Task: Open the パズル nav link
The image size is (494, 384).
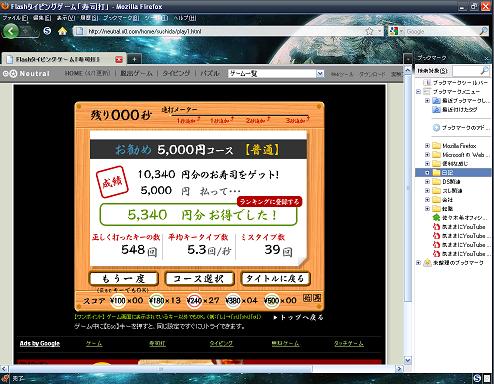Action: [x=210, y=73]
